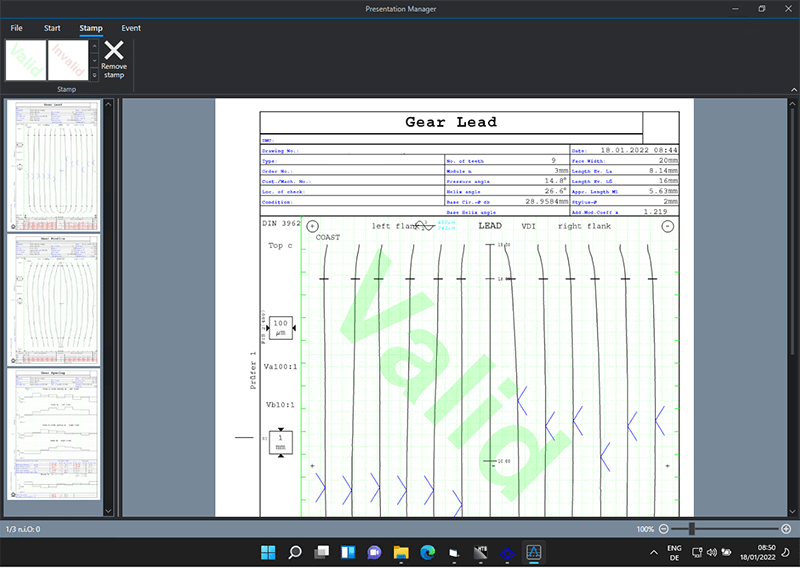Zoom out with the minus button
Screen dimensions: 800x568
(x=663, y=529)
